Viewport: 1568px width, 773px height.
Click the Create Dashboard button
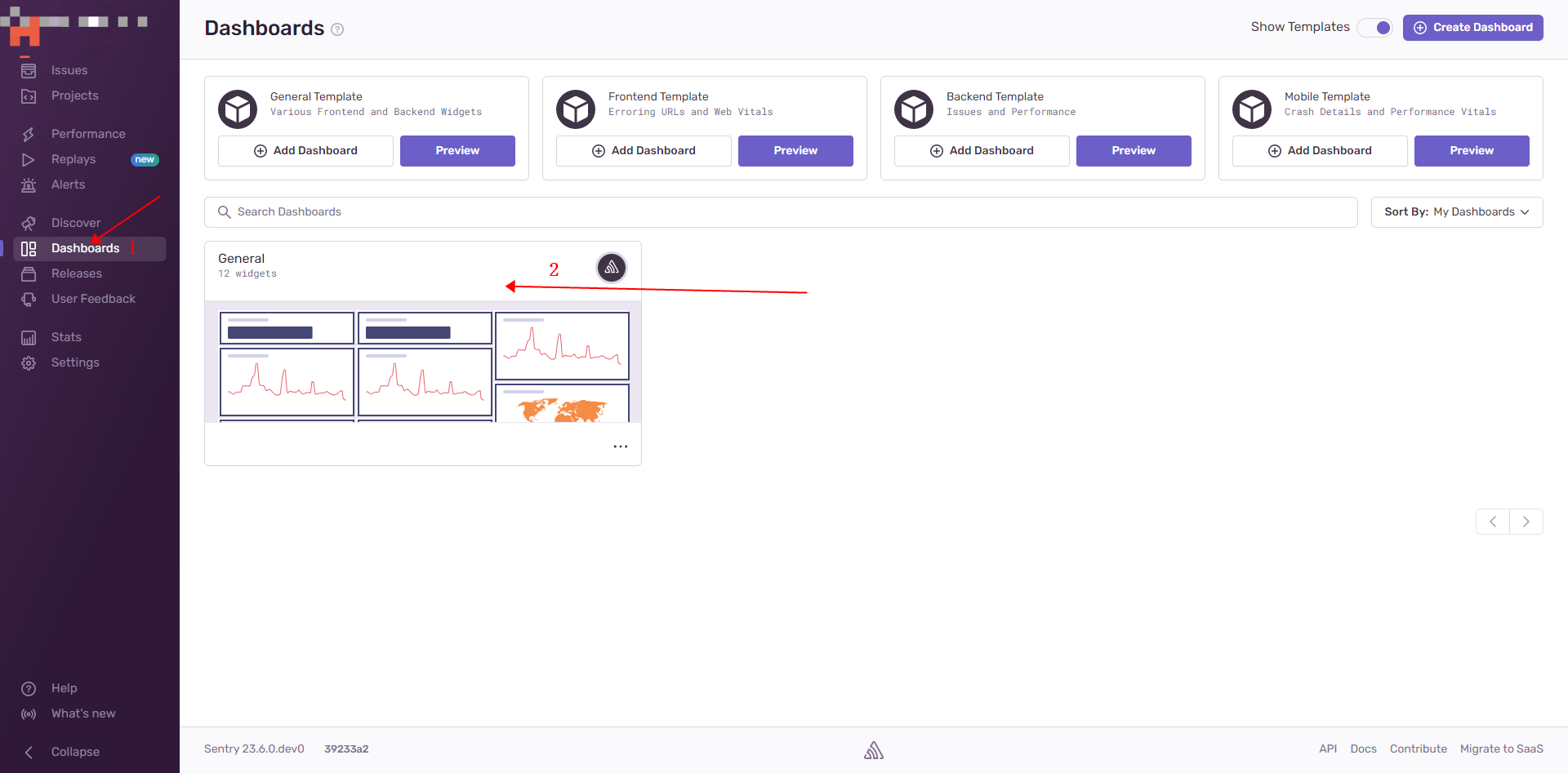pyautogui.click(x=1472, y=27)
